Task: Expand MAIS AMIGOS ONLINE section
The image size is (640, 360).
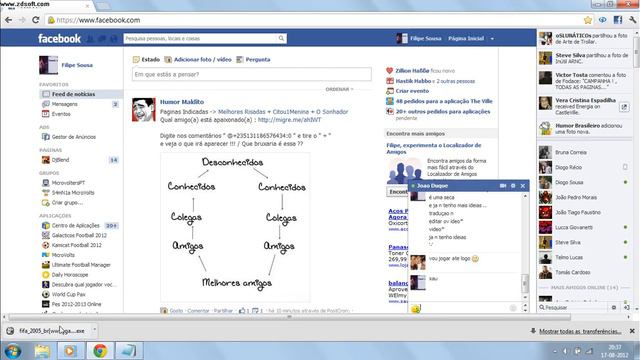Action: tap(584, 288)
